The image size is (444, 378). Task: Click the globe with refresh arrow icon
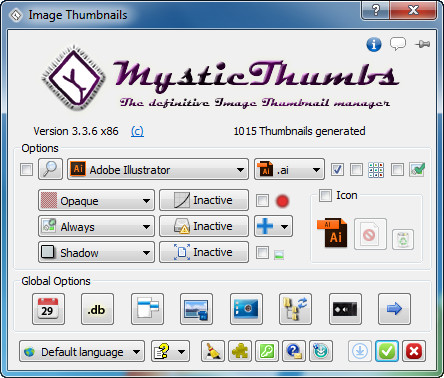[x=321, y=351]
